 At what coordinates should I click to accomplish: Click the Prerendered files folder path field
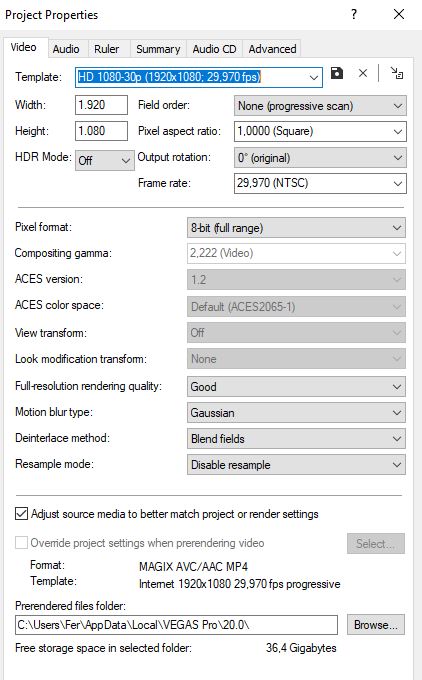pyautogui.click(x=176, y=625)
